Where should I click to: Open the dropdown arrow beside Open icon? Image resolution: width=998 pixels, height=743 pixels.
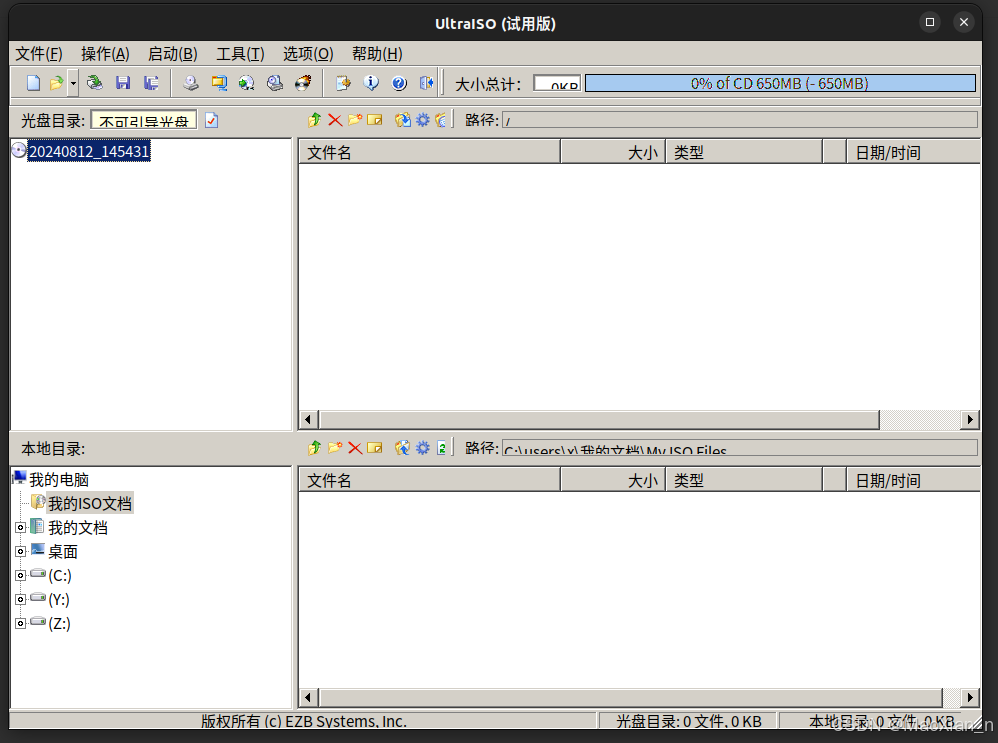[x=73, y=83]
